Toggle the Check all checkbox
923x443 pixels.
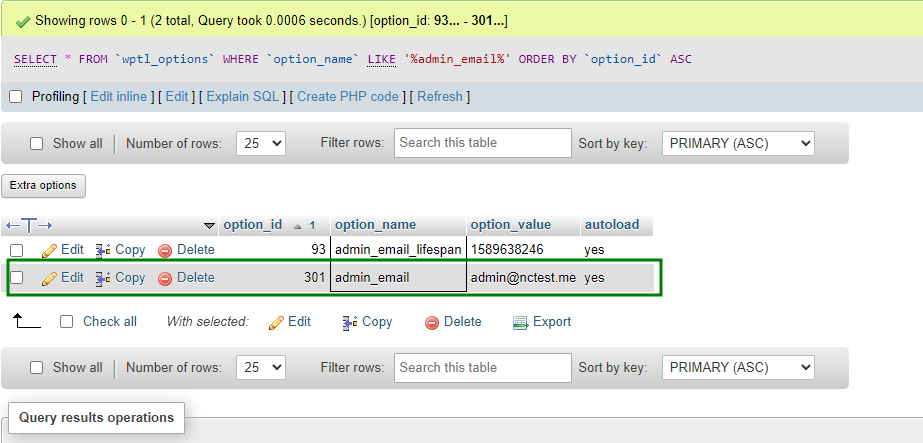click(67, 322)
